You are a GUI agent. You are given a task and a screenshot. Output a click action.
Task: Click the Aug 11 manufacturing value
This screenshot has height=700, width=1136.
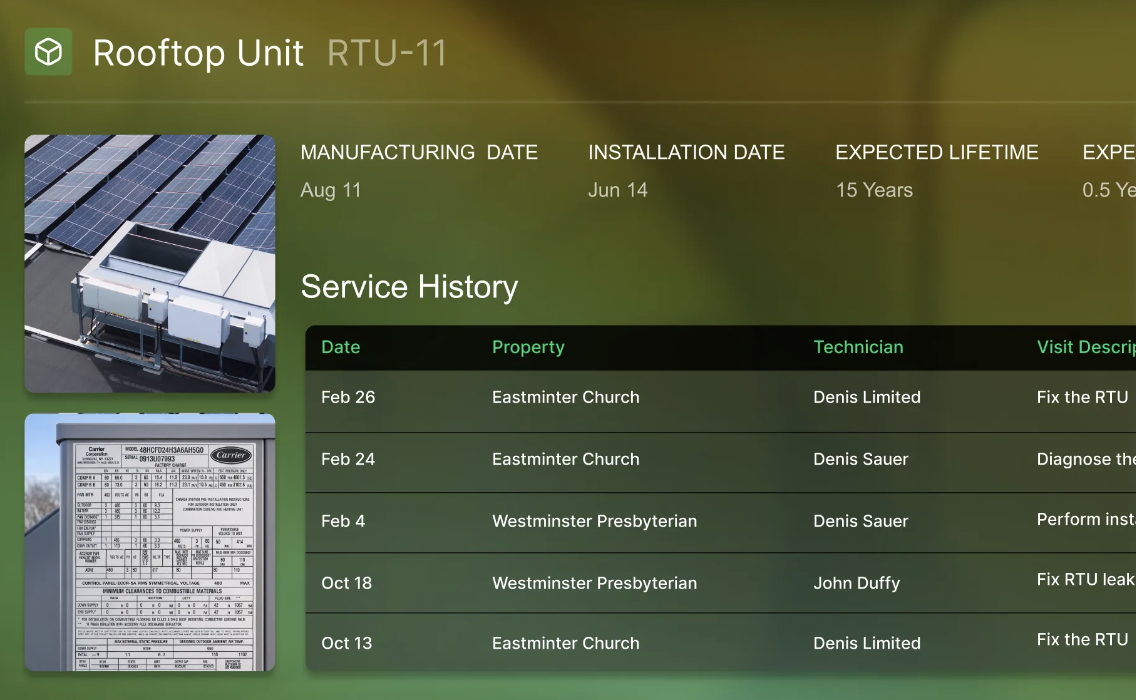331,190
